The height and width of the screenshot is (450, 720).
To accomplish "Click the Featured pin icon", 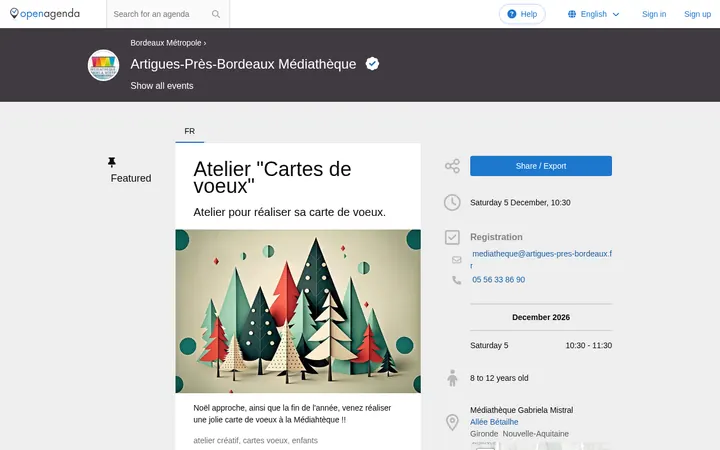I will click(112, 162).
